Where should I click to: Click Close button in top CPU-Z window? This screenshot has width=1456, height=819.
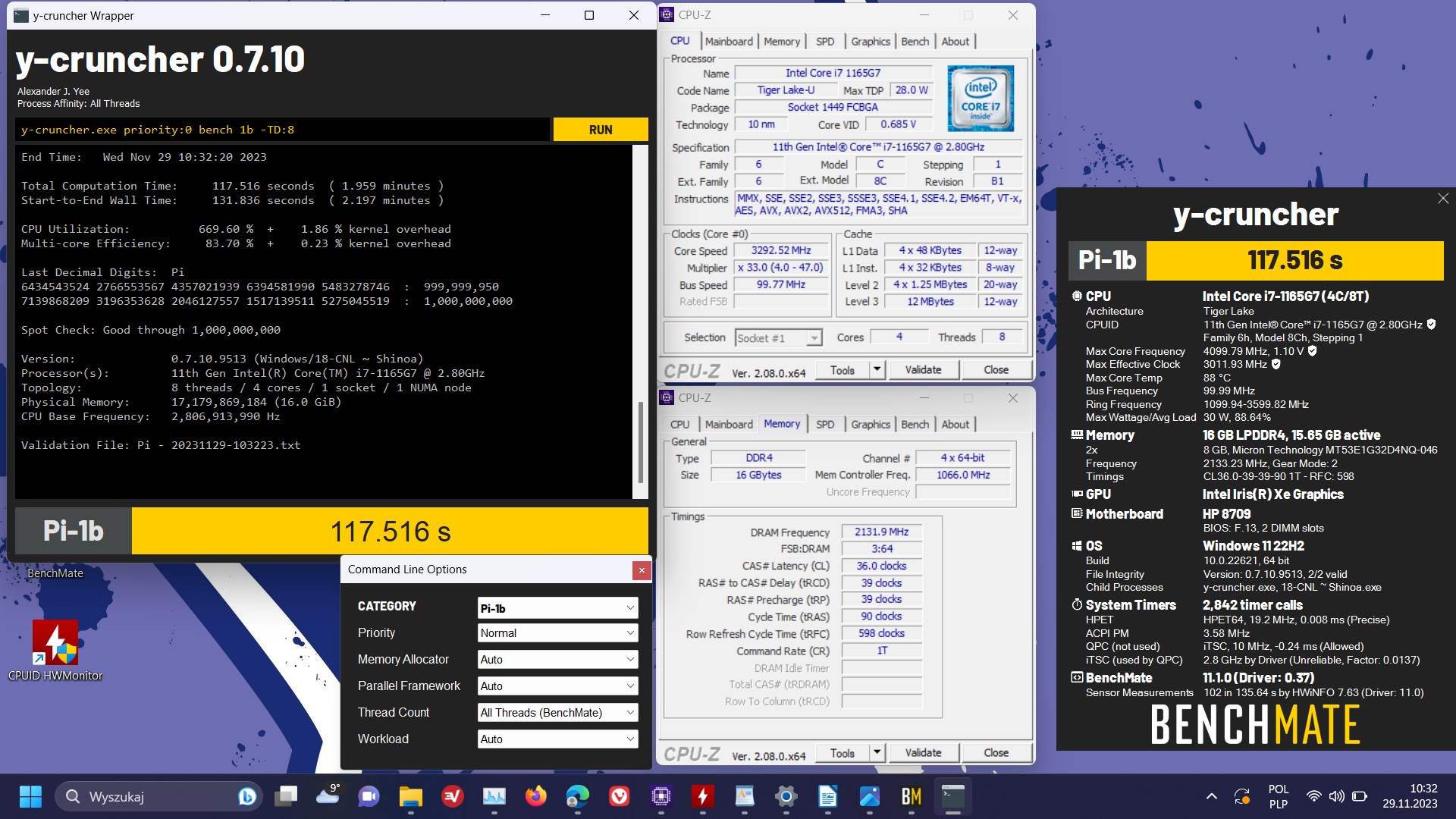(996, 370)
